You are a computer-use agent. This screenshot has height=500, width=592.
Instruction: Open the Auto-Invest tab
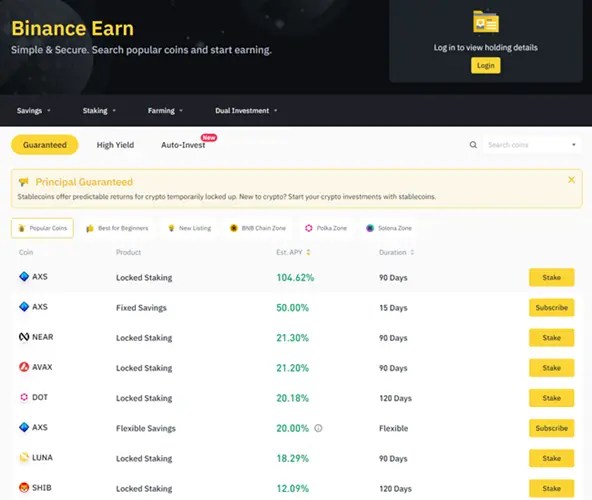[x=183, y=145]
